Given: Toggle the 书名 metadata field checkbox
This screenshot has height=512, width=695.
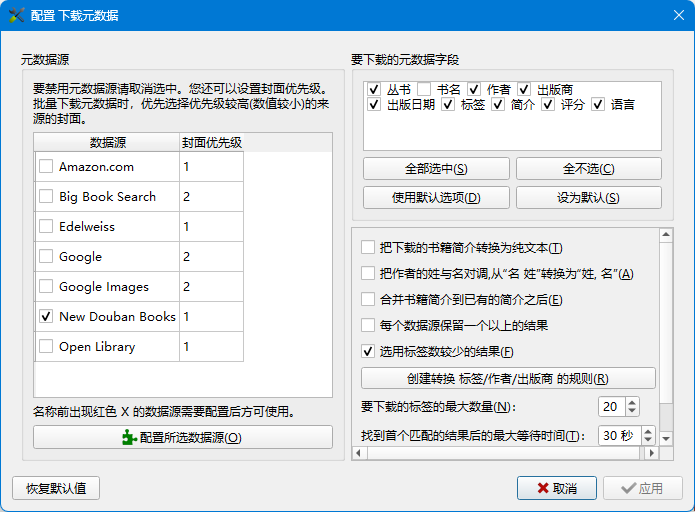Looking at the screenshot, I should 424,89.
